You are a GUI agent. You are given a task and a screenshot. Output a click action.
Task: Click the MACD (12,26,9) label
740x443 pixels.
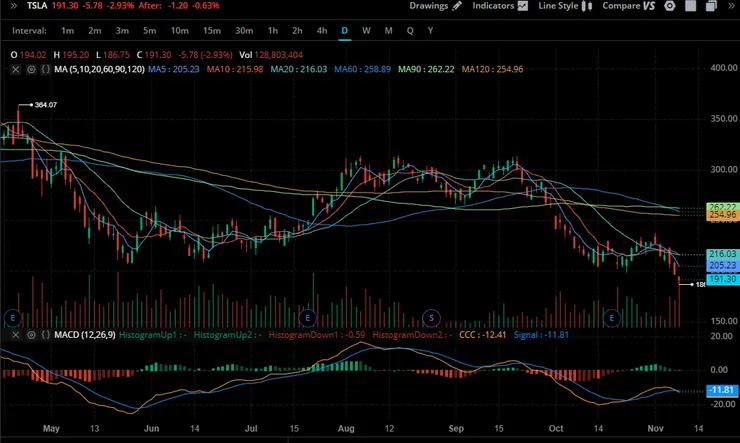pyautogui.click(x=84, y=335)
